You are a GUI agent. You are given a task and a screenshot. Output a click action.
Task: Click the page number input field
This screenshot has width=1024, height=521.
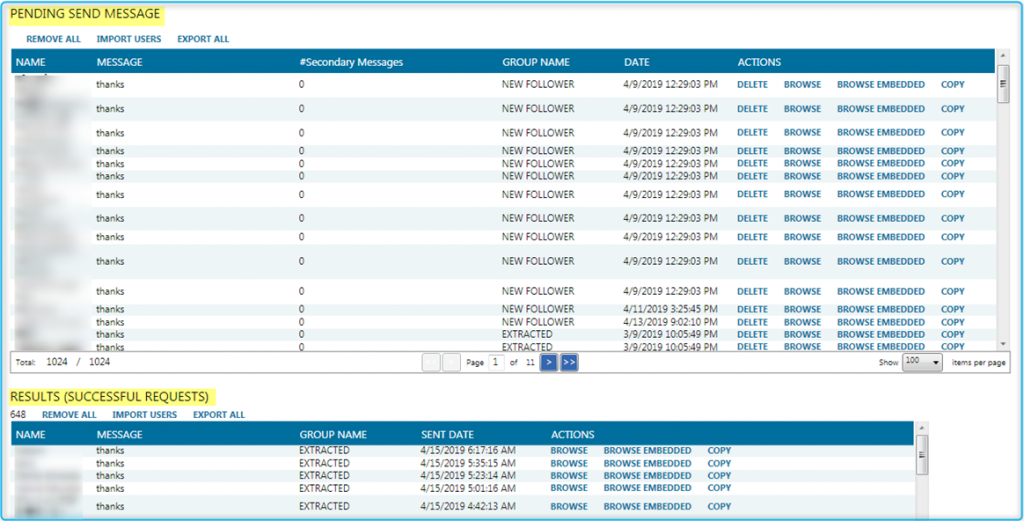tap(496, 363)
